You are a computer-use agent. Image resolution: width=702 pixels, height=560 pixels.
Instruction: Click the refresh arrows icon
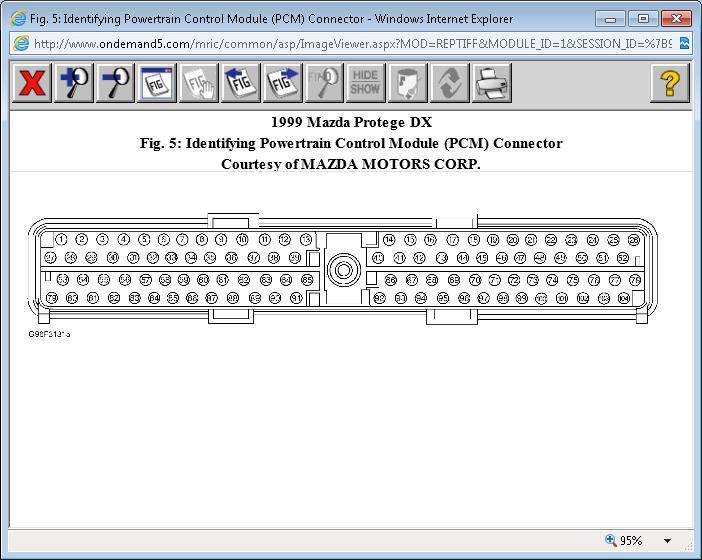click(x=449, y=83)
